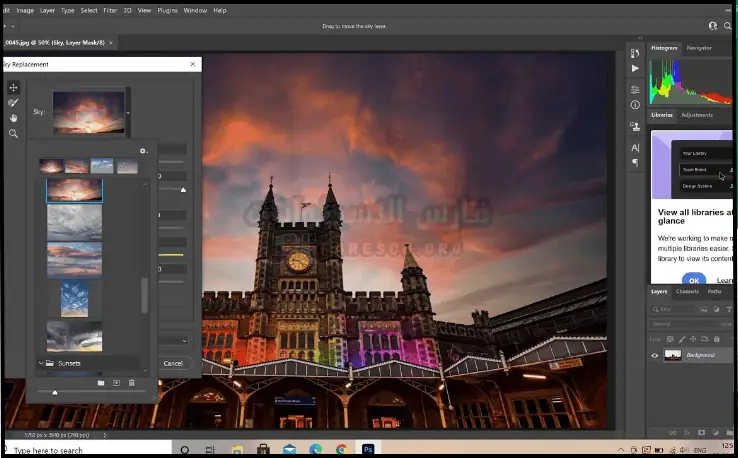Create a new sky preset
Screen dimensions: 738x458
pyautogui.click(x=116, y=383)
